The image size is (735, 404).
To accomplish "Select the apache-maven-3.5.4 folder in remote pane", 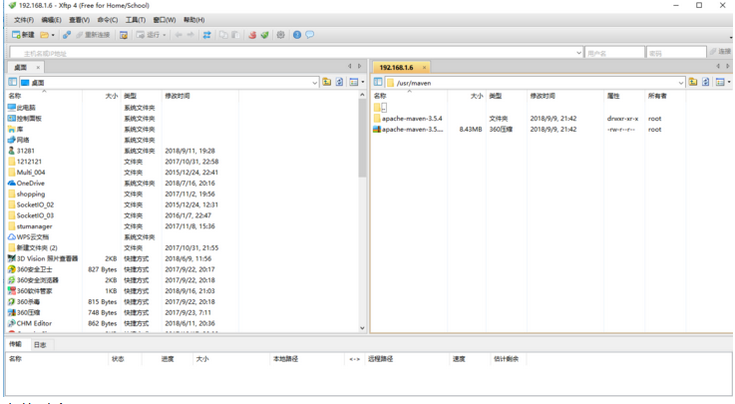I will (411, 118).
